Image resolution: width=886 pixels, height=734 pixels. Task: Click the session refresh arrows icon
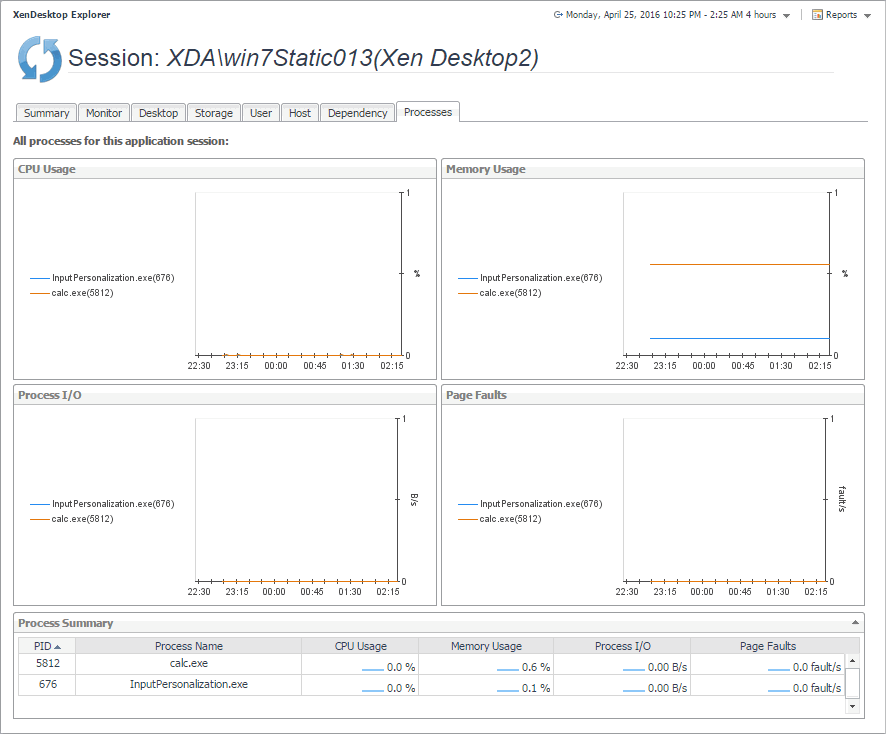pos(40,59)
